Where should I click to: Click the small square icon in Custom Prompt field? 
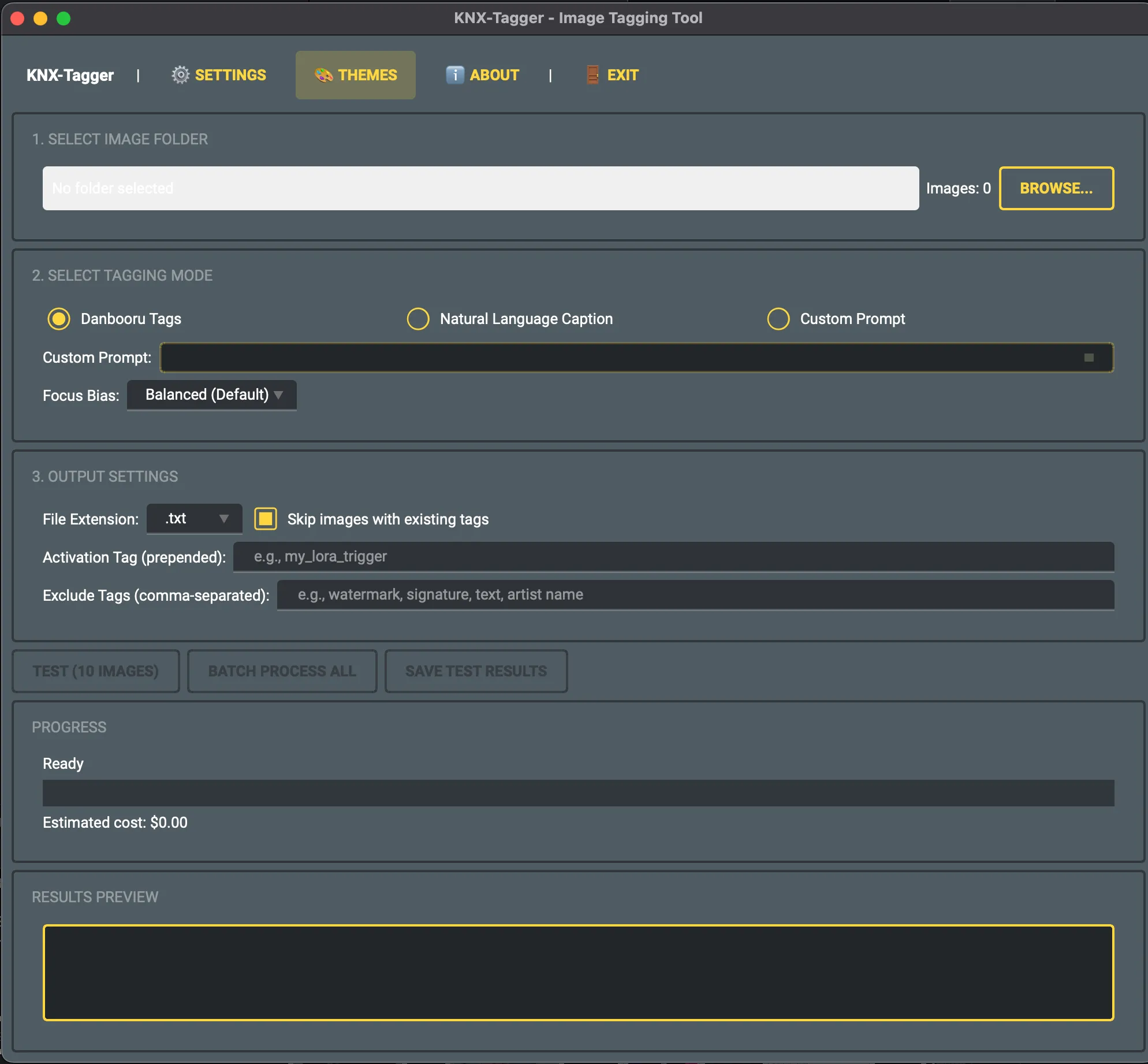point(1089,358)
